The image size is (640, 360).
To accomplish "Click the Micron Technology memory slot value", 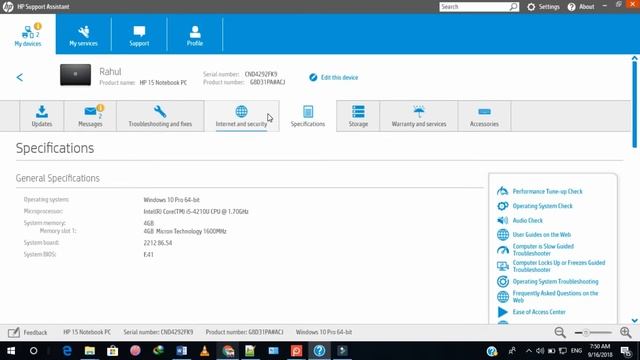I will [x=185, y=231].
